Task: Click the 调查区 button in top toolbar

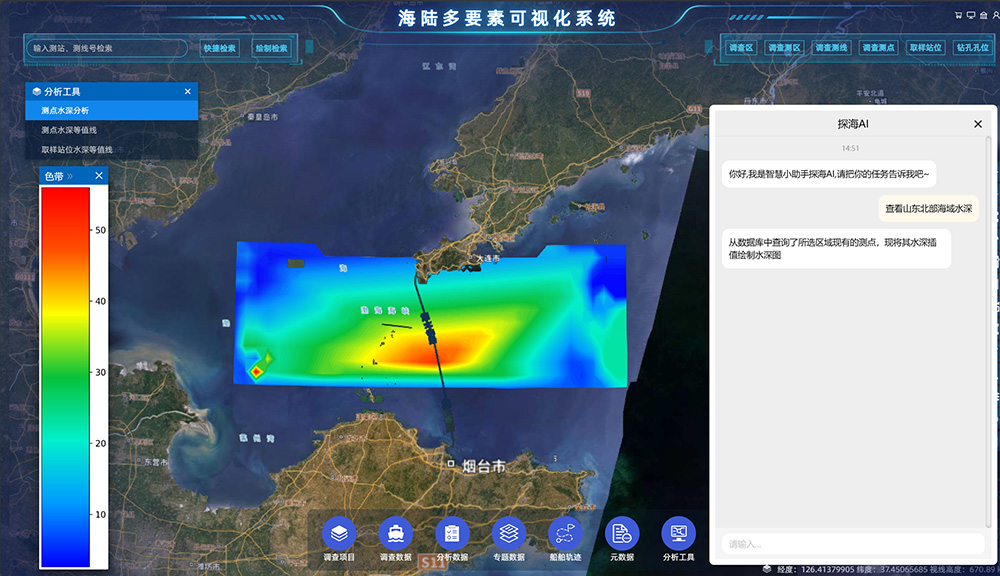Action: pyautogui.click(x=741, y=47)
